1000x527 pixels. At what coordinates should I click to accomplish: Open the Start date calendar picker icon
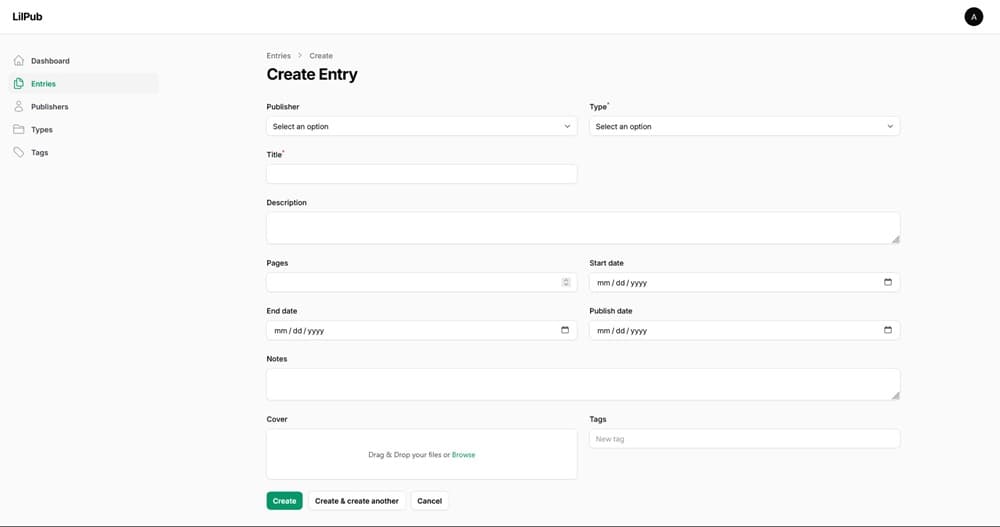pos(887,282)
